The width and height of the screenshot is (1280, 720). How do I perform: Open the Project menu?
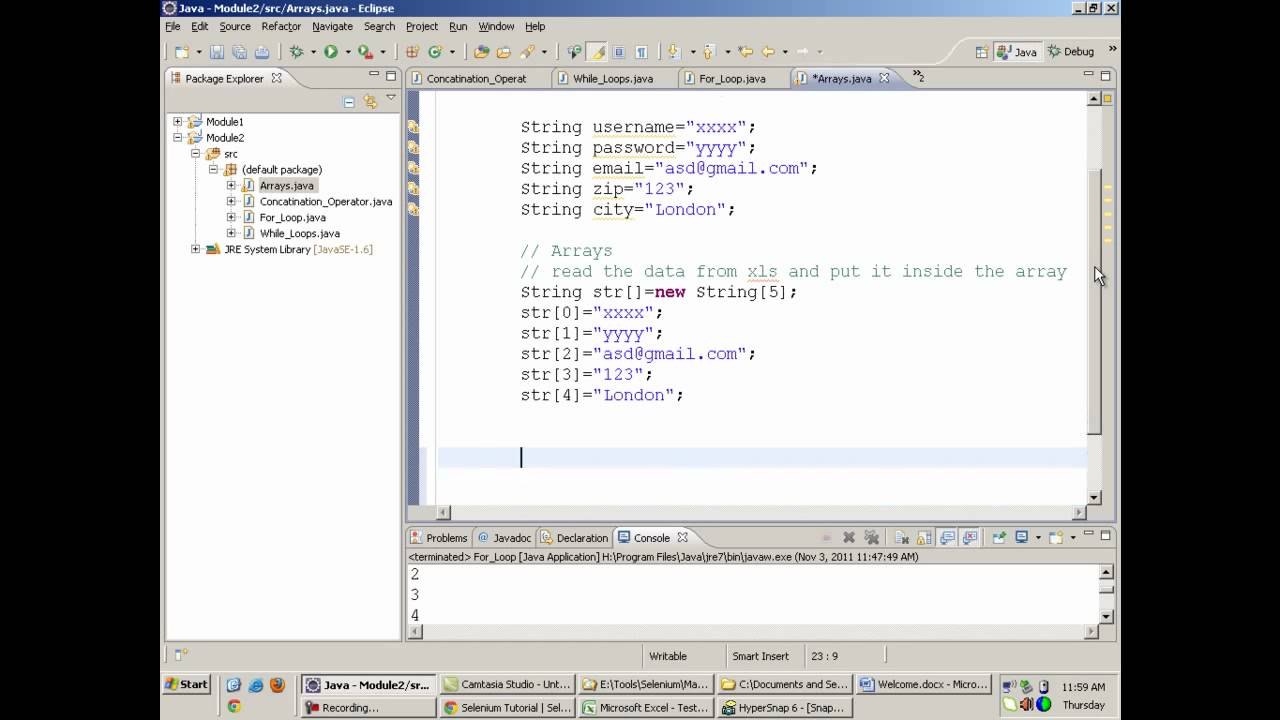tap(422, 26)
